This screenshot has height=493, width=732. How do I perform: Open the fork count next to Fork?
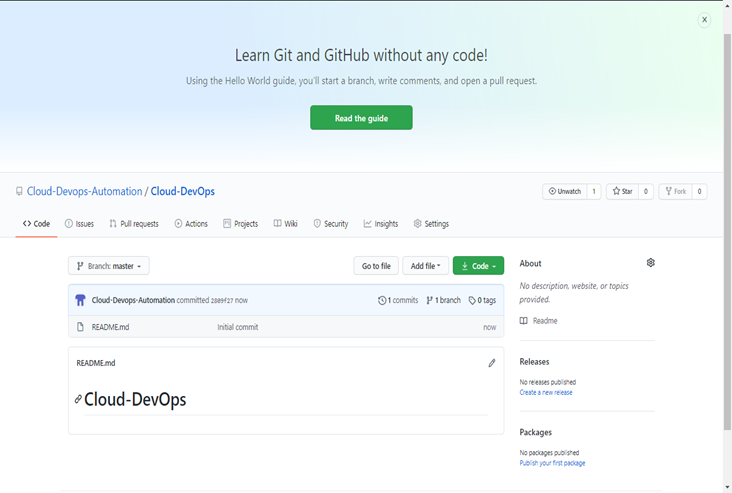(699, 191)
